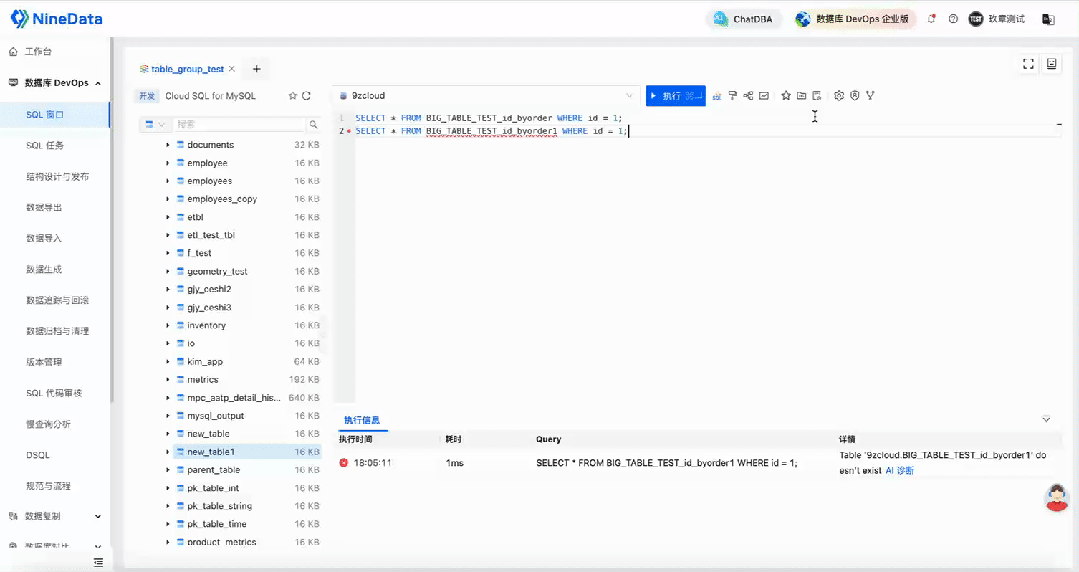Click the toolbar icon left of the star

point(764,96)
